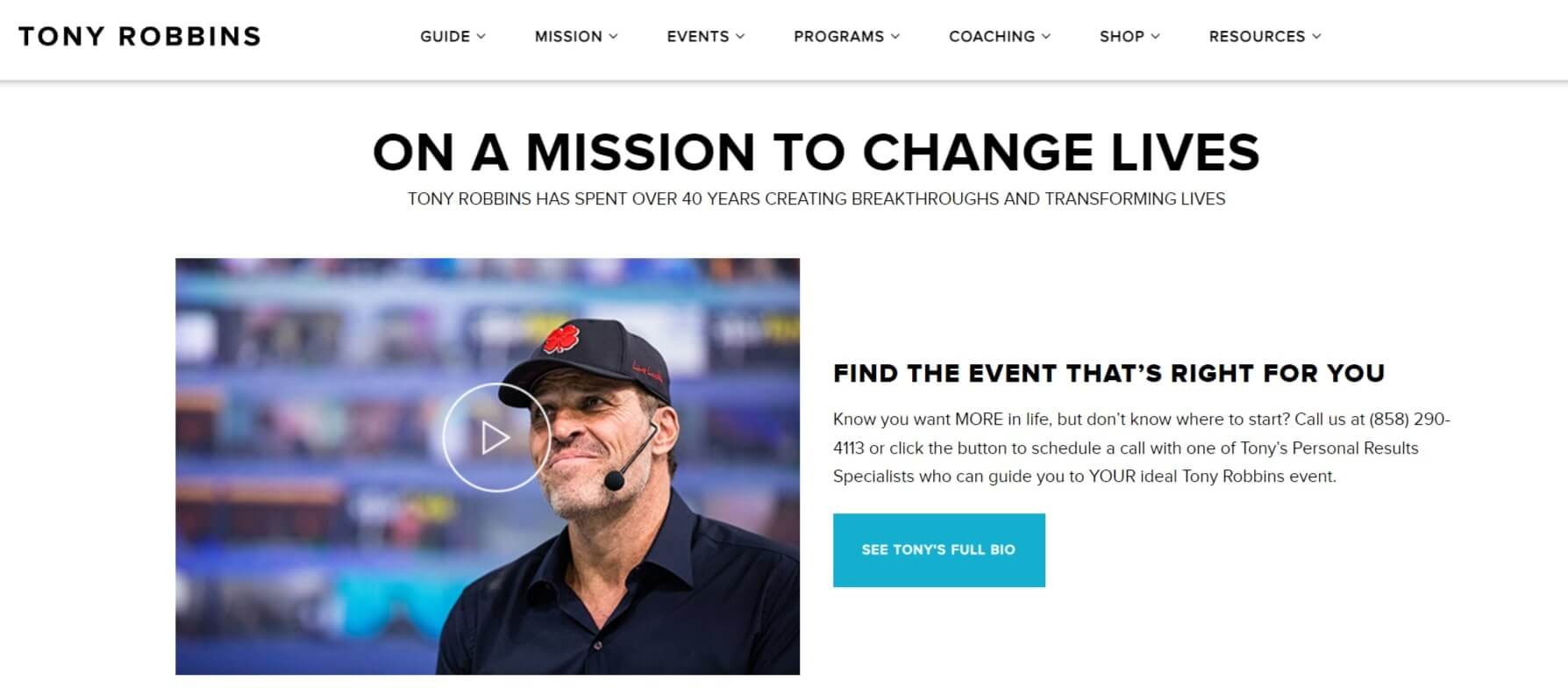Expand the Events chevron arrow
The width and height of the screenshot is (1568, 688).
(740, 36)
